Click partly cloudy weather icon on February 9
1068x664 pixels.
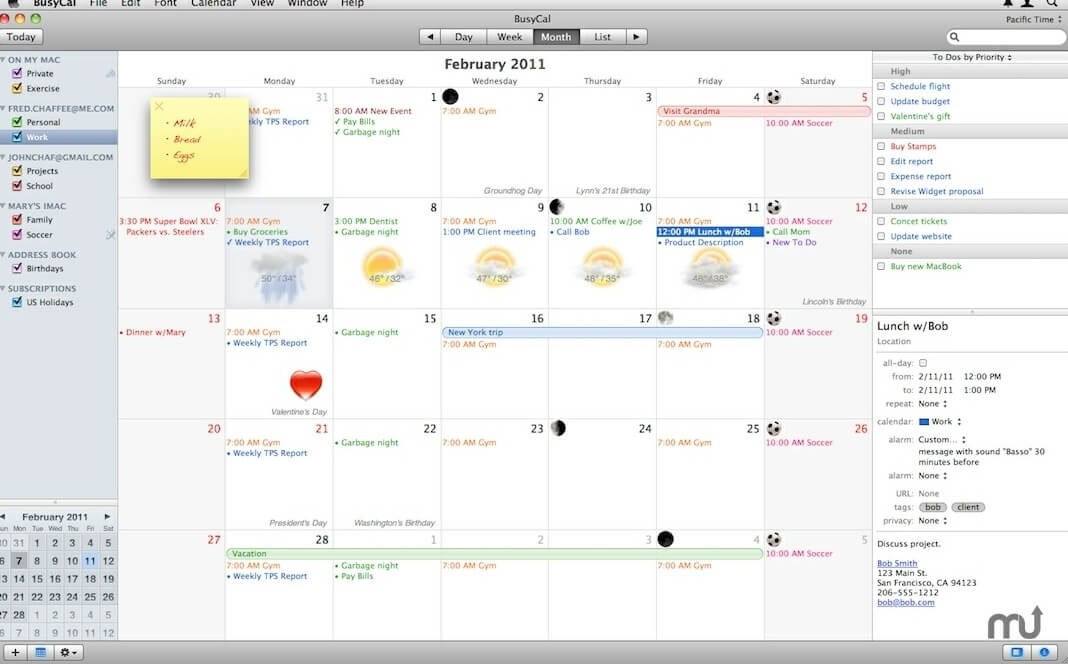pyautogui.click(x=493, y=268)
